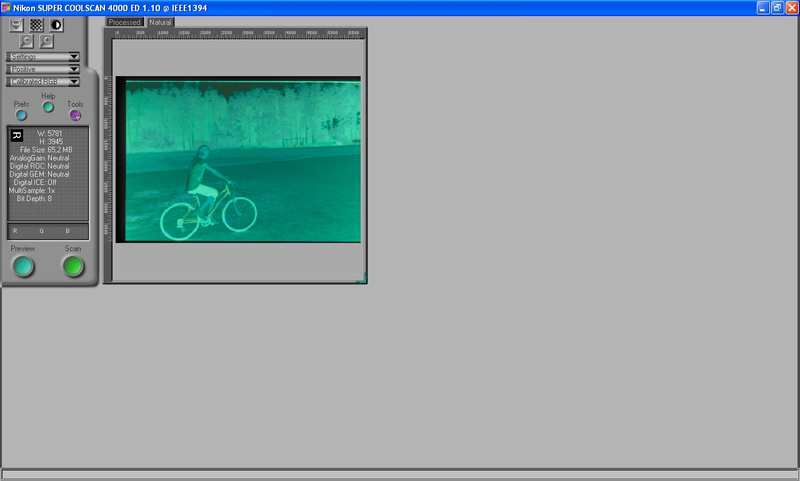The image size is (800, 481).
Task: Click the round Preview button
Action: pyautogui.click(x=23, y=266)
